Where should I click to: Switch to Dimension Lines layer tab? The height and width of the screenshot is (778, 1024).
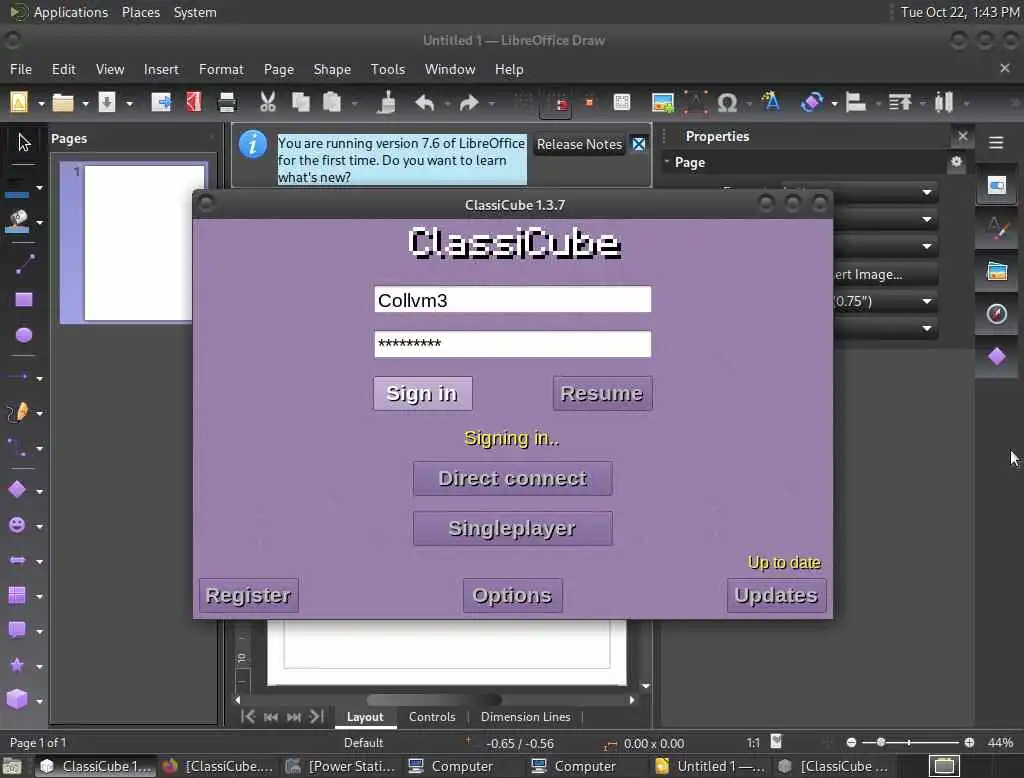click(525, 717)
